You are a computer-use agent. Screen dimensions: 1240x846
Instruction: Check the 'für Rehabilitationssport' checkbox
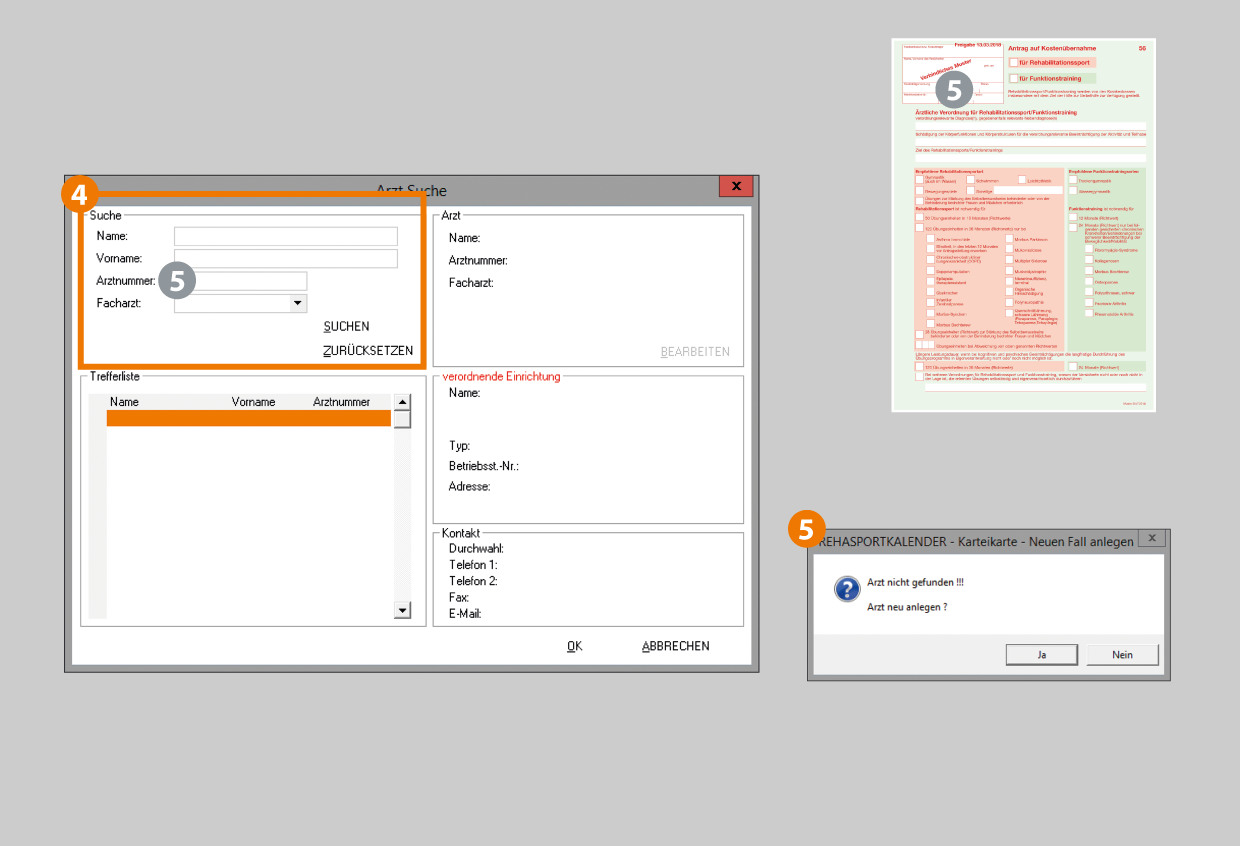point(1013,62)
